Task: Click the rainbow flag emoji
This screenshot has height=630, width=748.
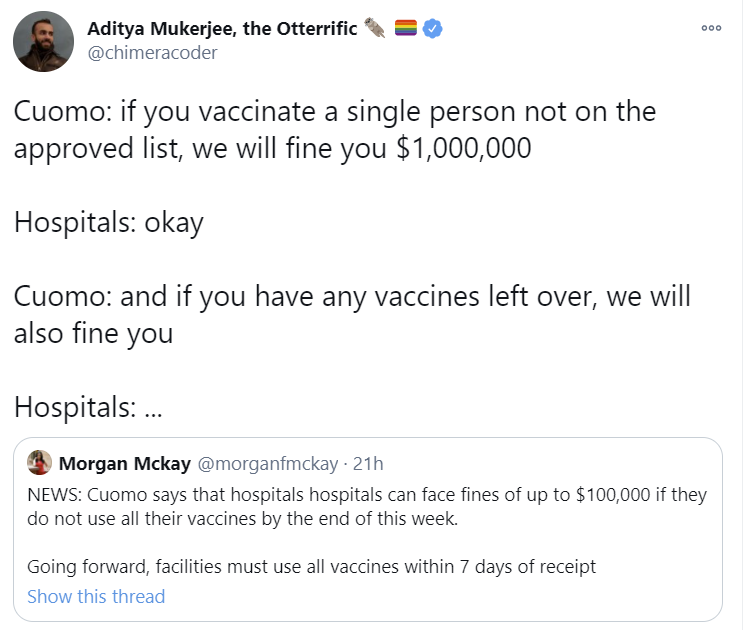Action: [406, 29]
